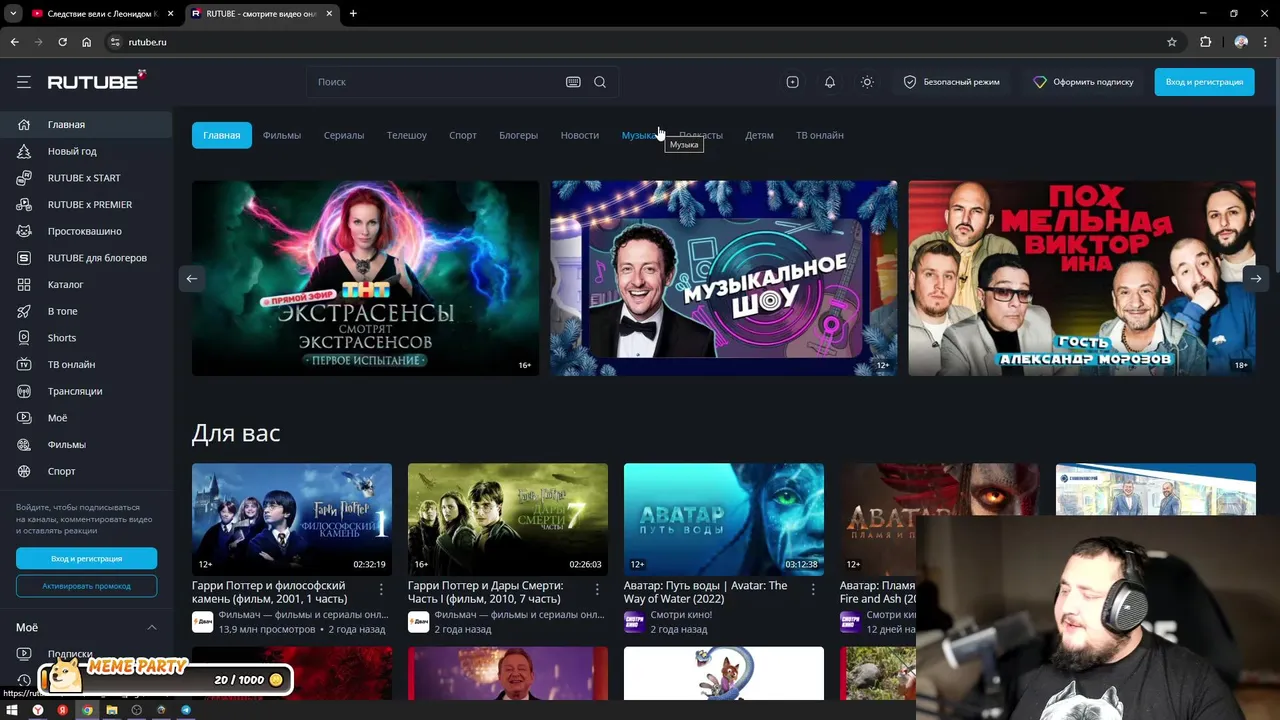Open the notifications bell
This screenshot has width=1280, height=720.
830,82
